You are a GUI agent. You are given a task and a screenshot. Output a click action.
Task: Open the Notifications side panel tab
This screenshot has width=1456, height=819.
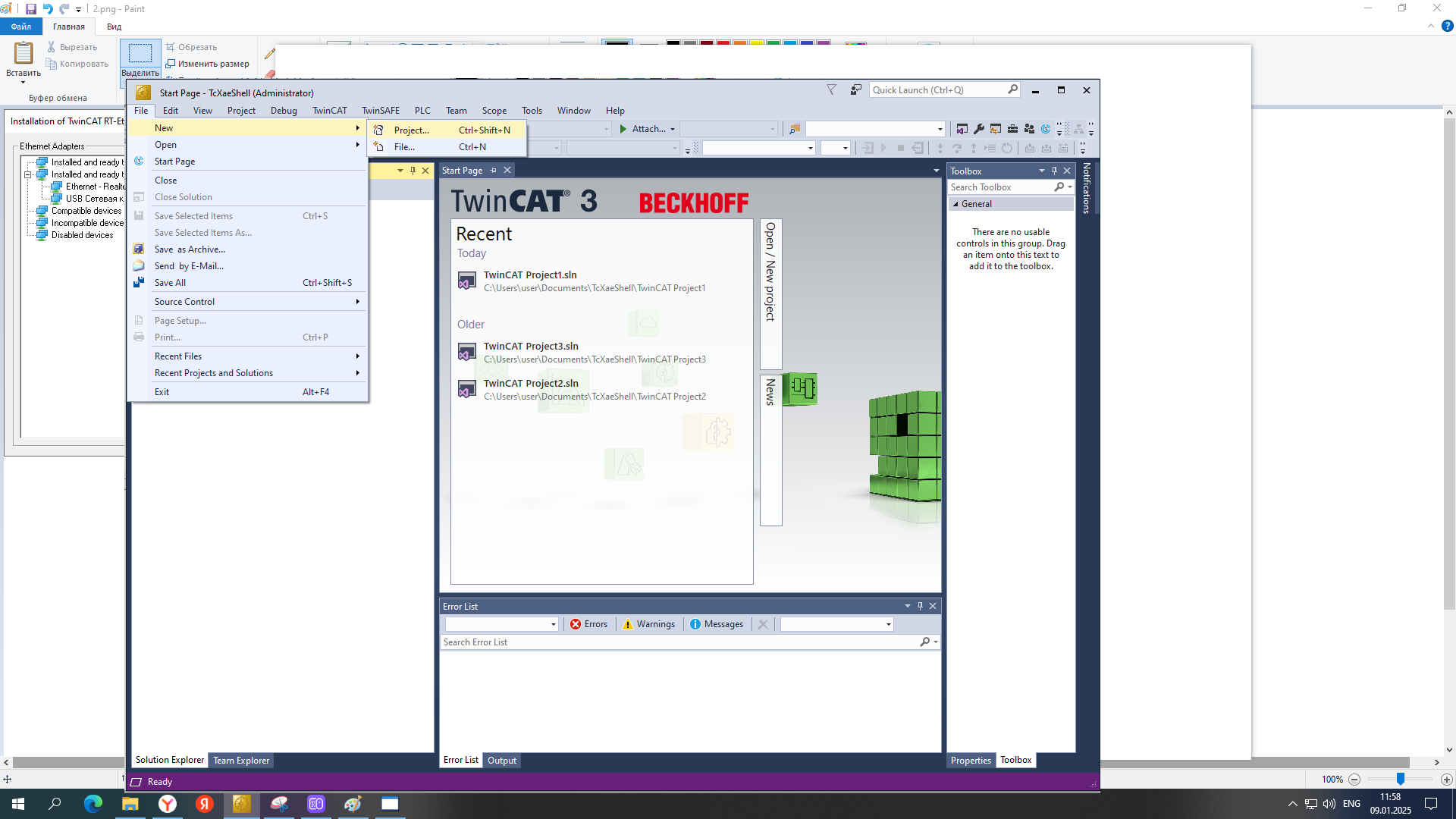1086,188
